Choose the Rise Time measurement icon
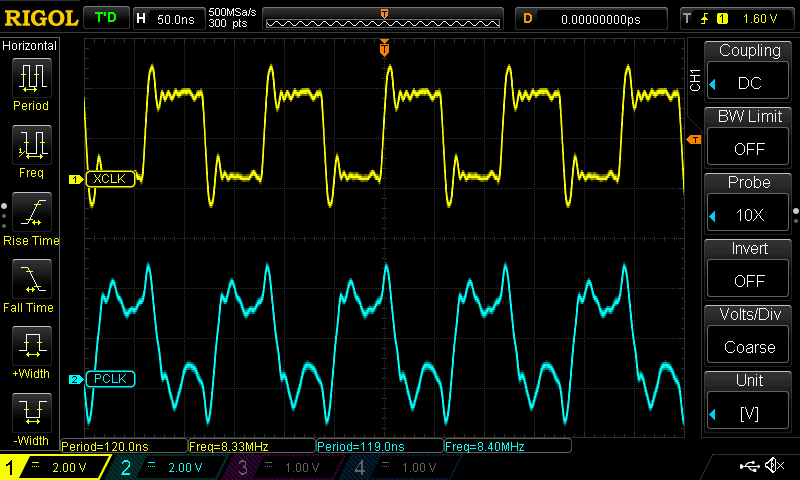The width and height of the screenshot is (800, 480). tap(32, 212)
